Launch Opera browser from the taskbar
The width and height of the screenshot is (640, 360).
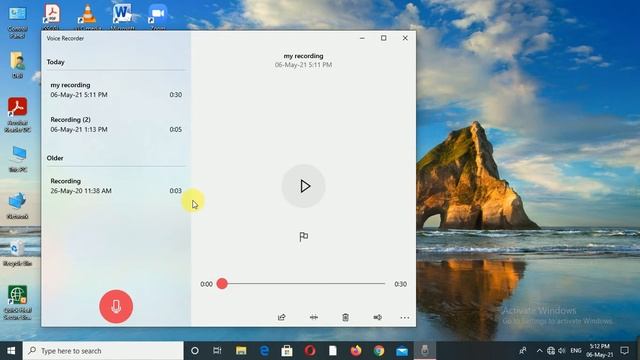[310, 351]
